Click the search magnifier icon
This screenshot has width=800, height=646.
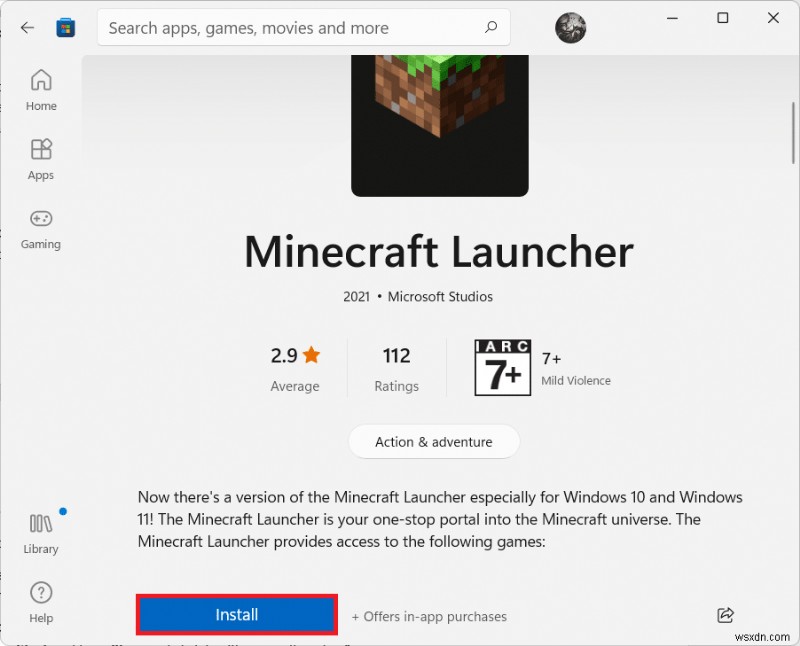490,27
